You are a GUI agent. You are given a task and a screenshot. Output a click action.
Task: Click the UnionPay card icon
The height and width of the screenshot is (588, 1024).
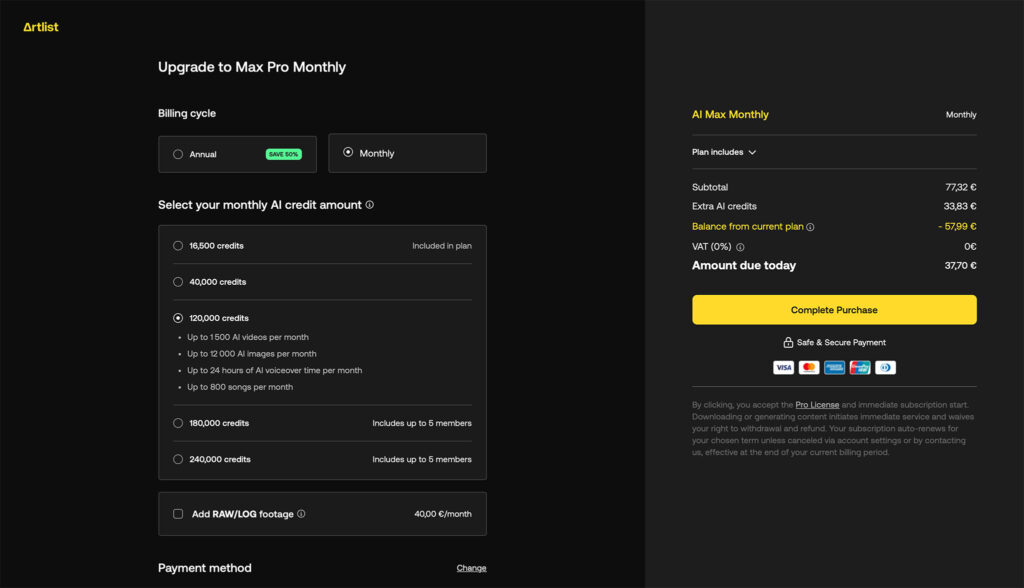[x=860, y=368]
